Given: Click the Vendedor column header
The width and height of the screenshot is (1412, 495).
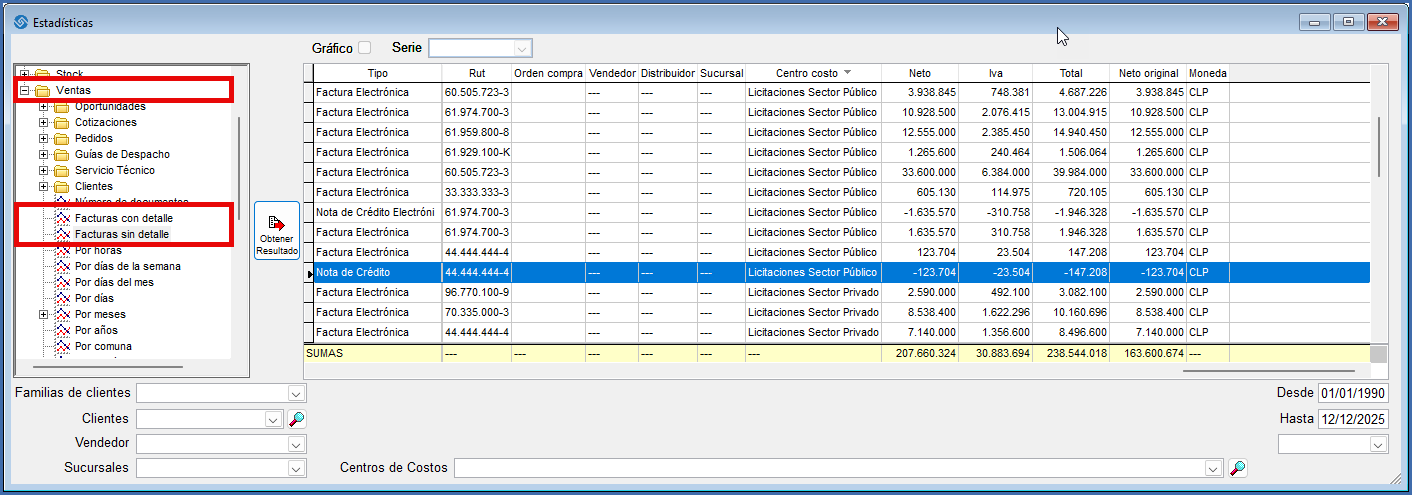Looking at the screenshot, I should 612,73.
